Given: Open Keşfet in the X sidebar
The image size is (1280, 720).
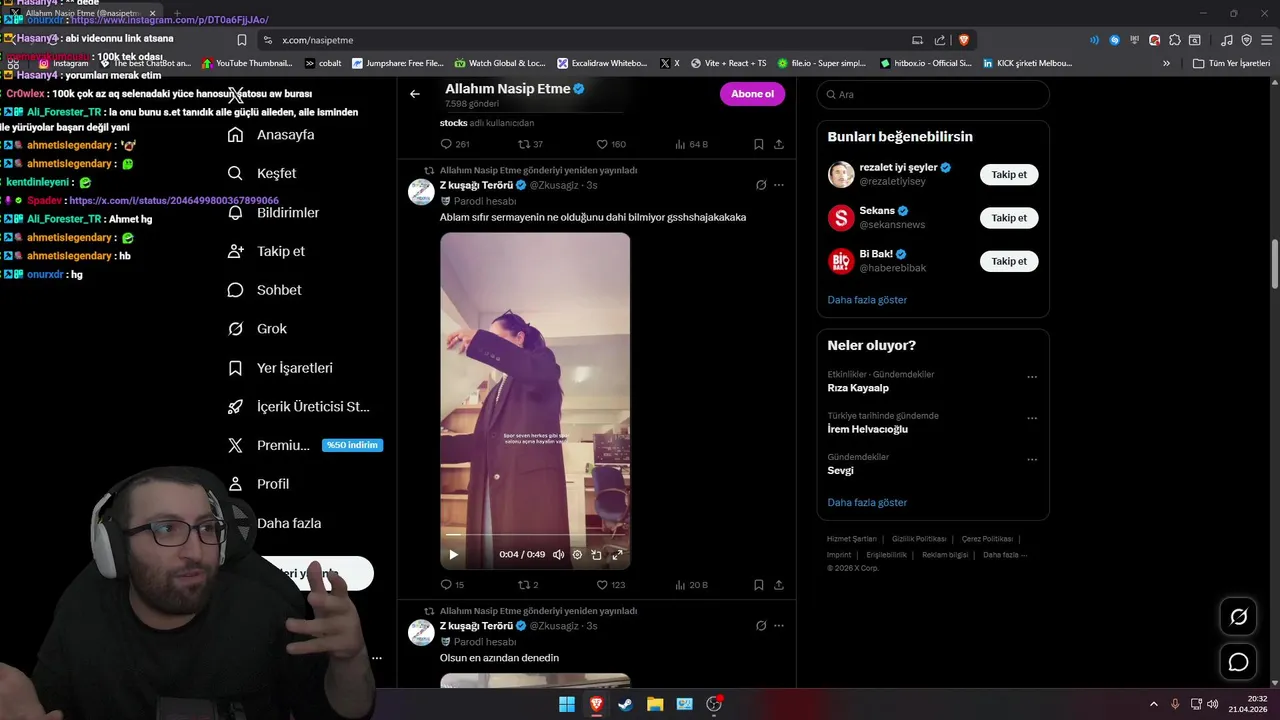Looking at the screenshot, I should coord(262,173).
